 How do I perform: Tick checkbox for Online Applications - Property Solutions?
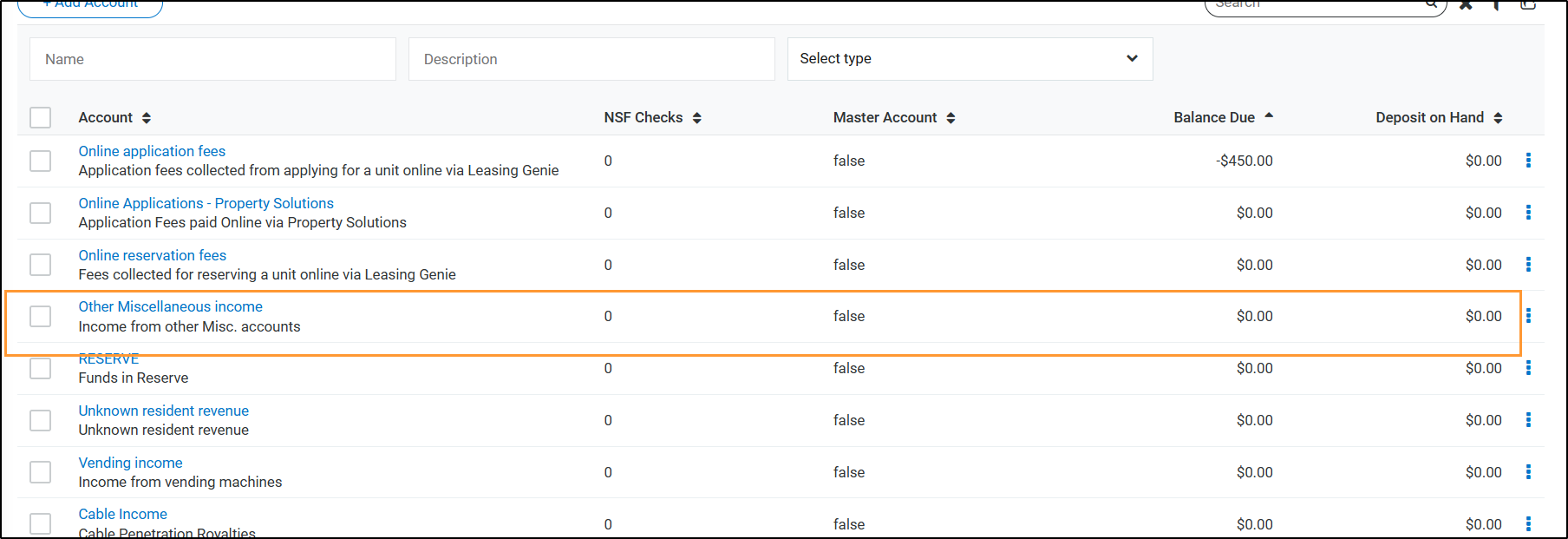(41, 213)
